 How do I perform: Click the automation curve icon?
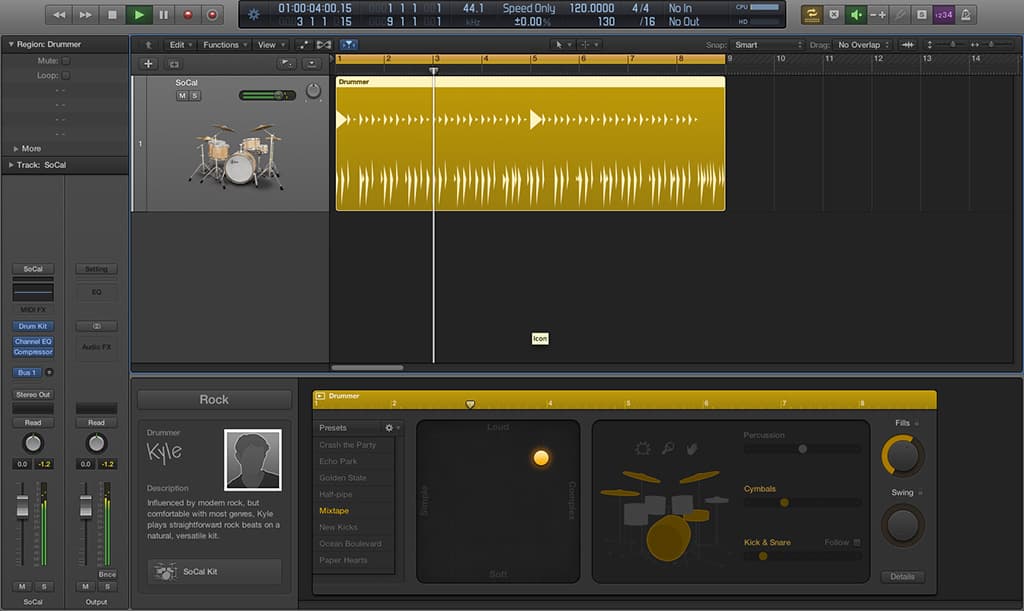[304, 44]
